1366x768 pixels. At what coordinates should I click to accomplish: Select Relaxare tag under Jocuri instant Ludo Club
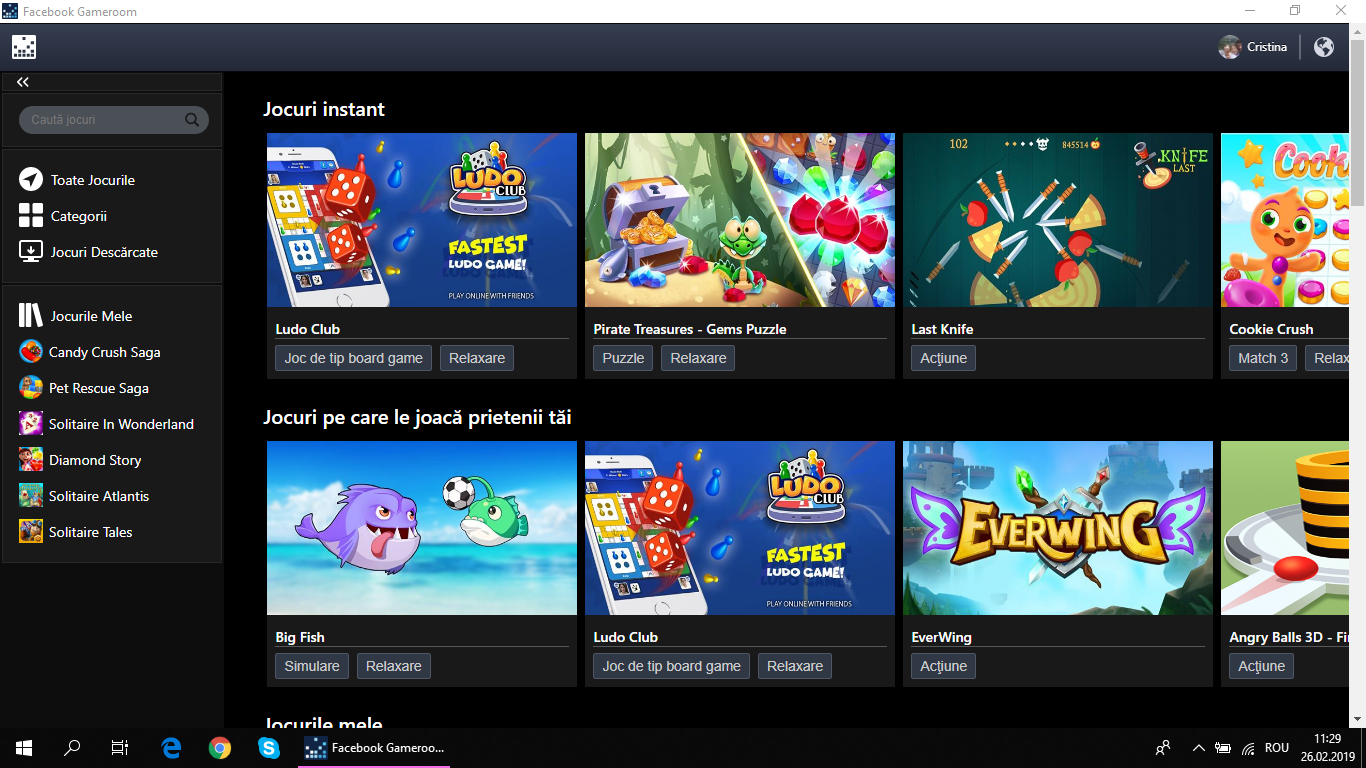[x=477, y=358]
